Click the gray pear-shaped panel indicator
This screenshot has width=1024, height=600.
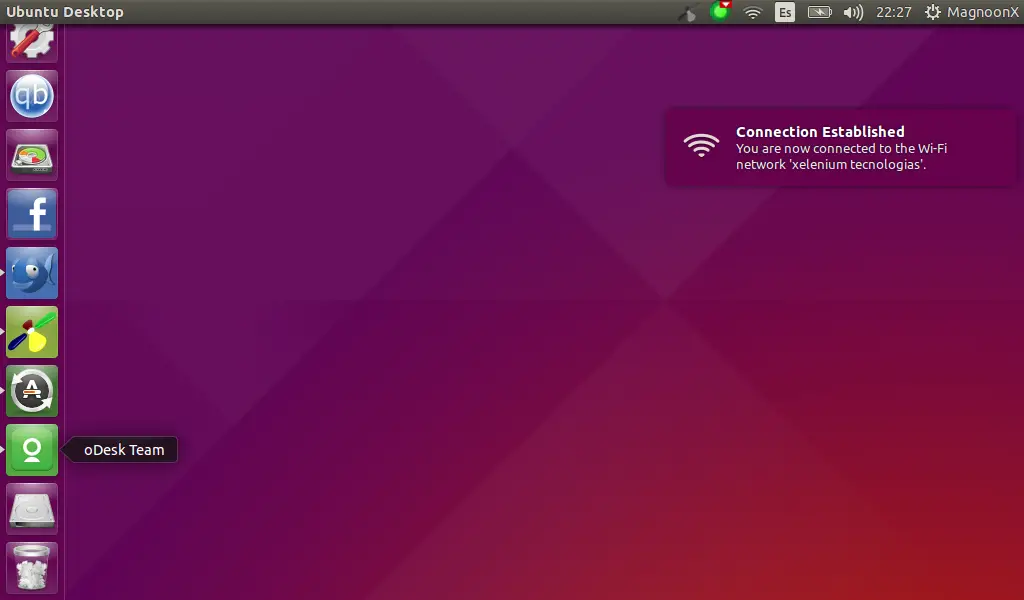coord(687,12)
